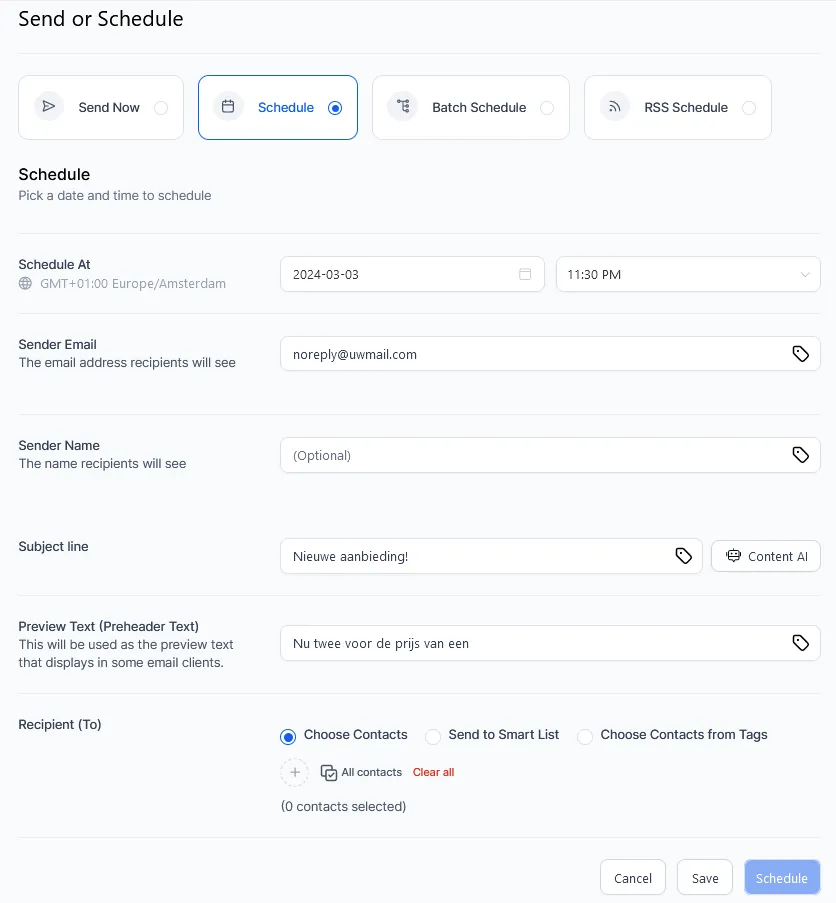Choose the Batch Schedule option card
This screenshot has width=836, height=903.
click(x=471, y=108)
